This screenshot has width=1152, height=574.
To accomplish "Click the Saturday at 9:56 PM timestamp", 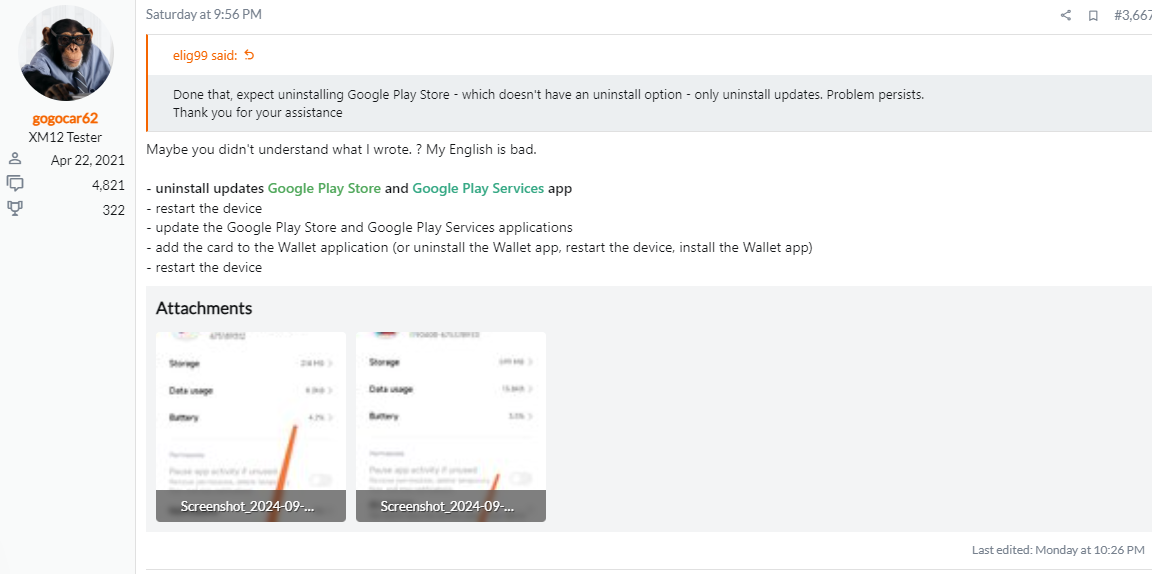I will click(204, 14).
